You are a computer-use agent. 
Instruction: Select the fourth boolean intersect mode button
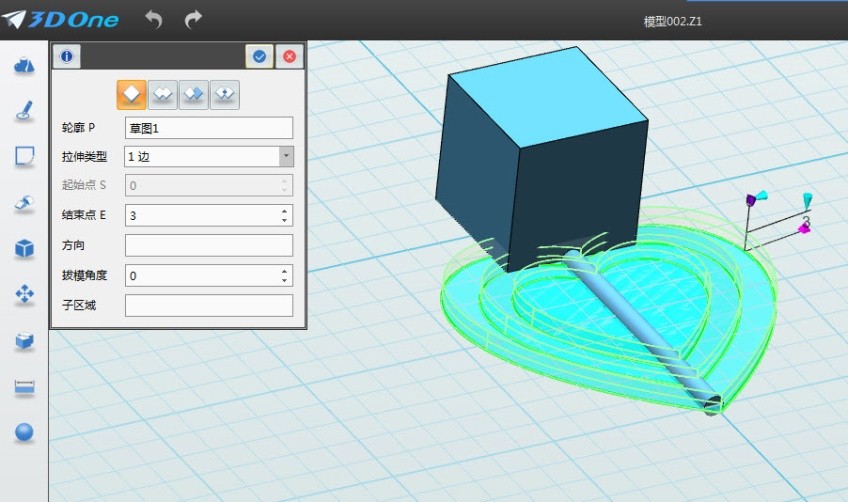point(225,94)
